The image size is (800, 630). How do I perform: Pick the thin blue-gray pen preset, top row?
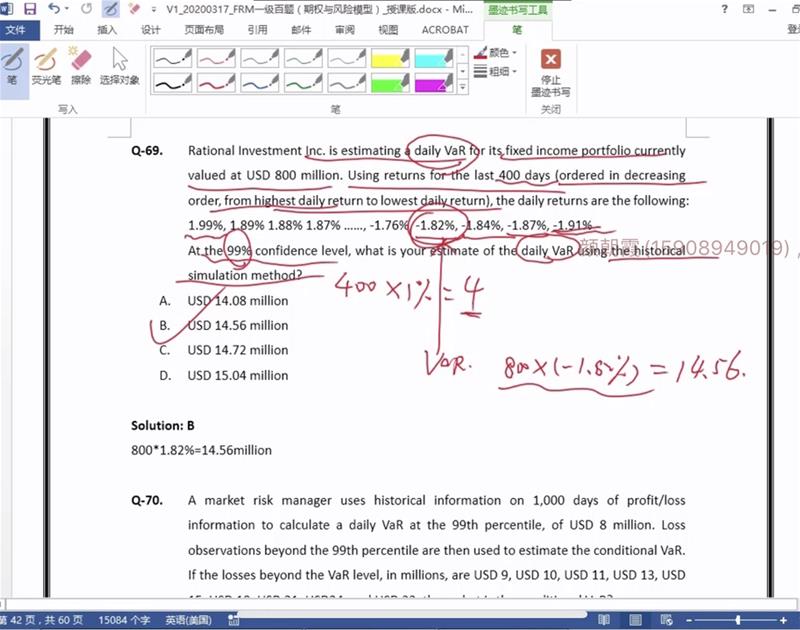point(260,58)
